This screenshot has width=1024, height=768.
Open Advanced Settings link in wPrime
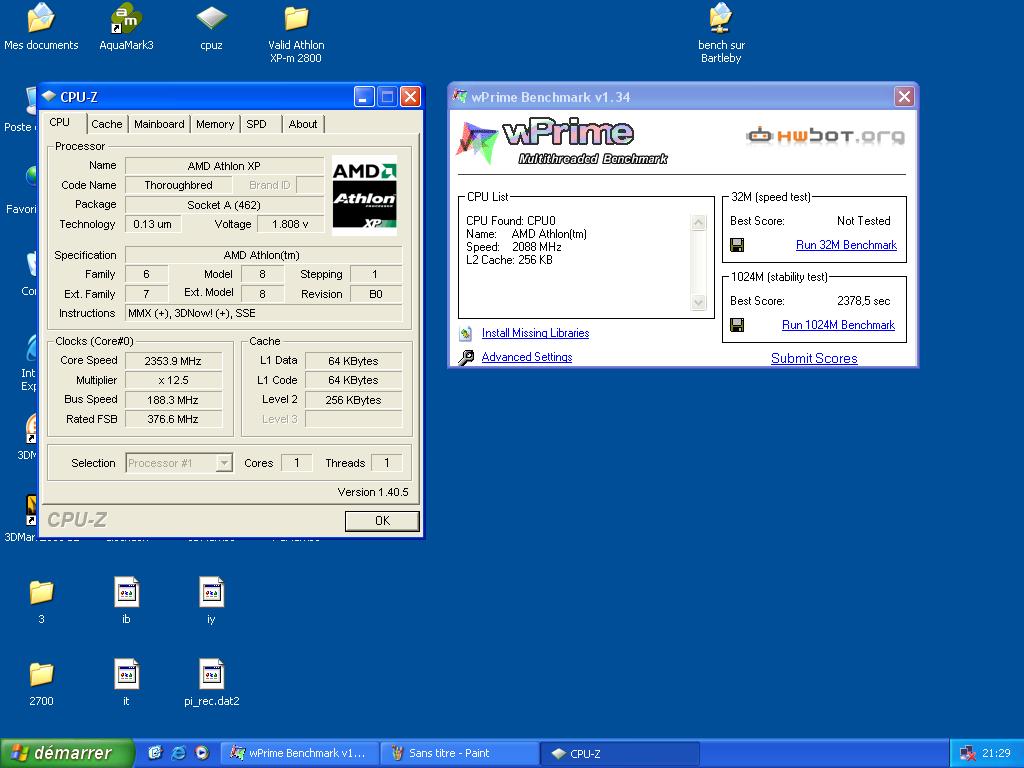tap(526, 357)
